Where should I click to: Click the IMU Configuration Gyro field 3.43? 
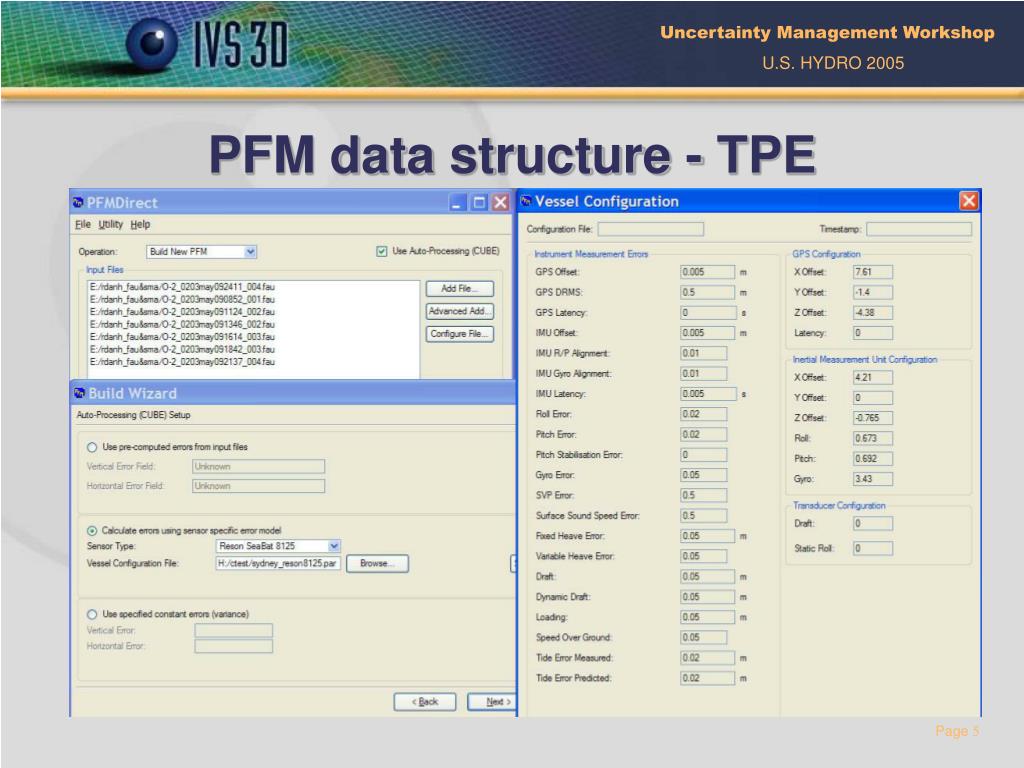[872, 479]
